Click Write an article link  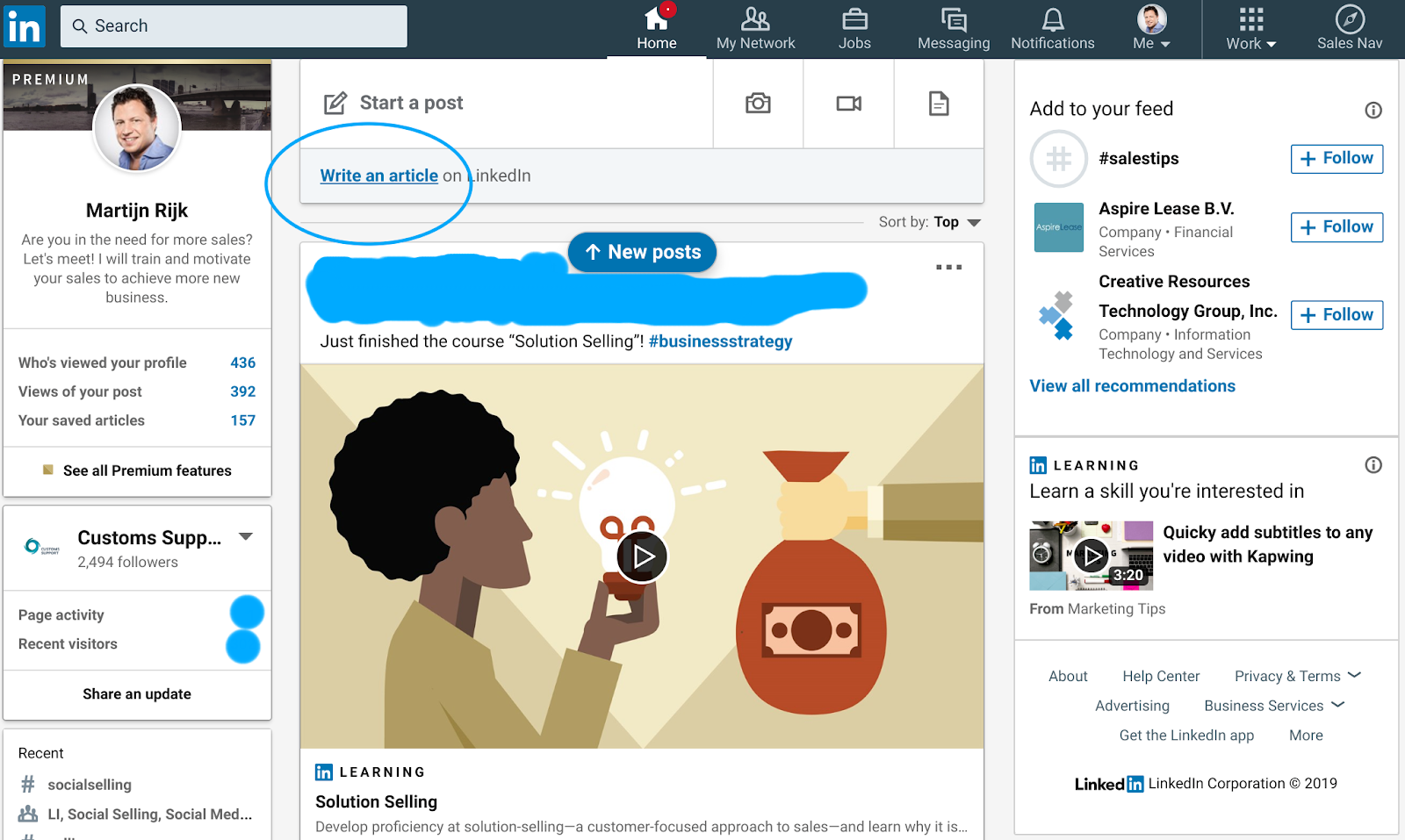pos(378,176)
